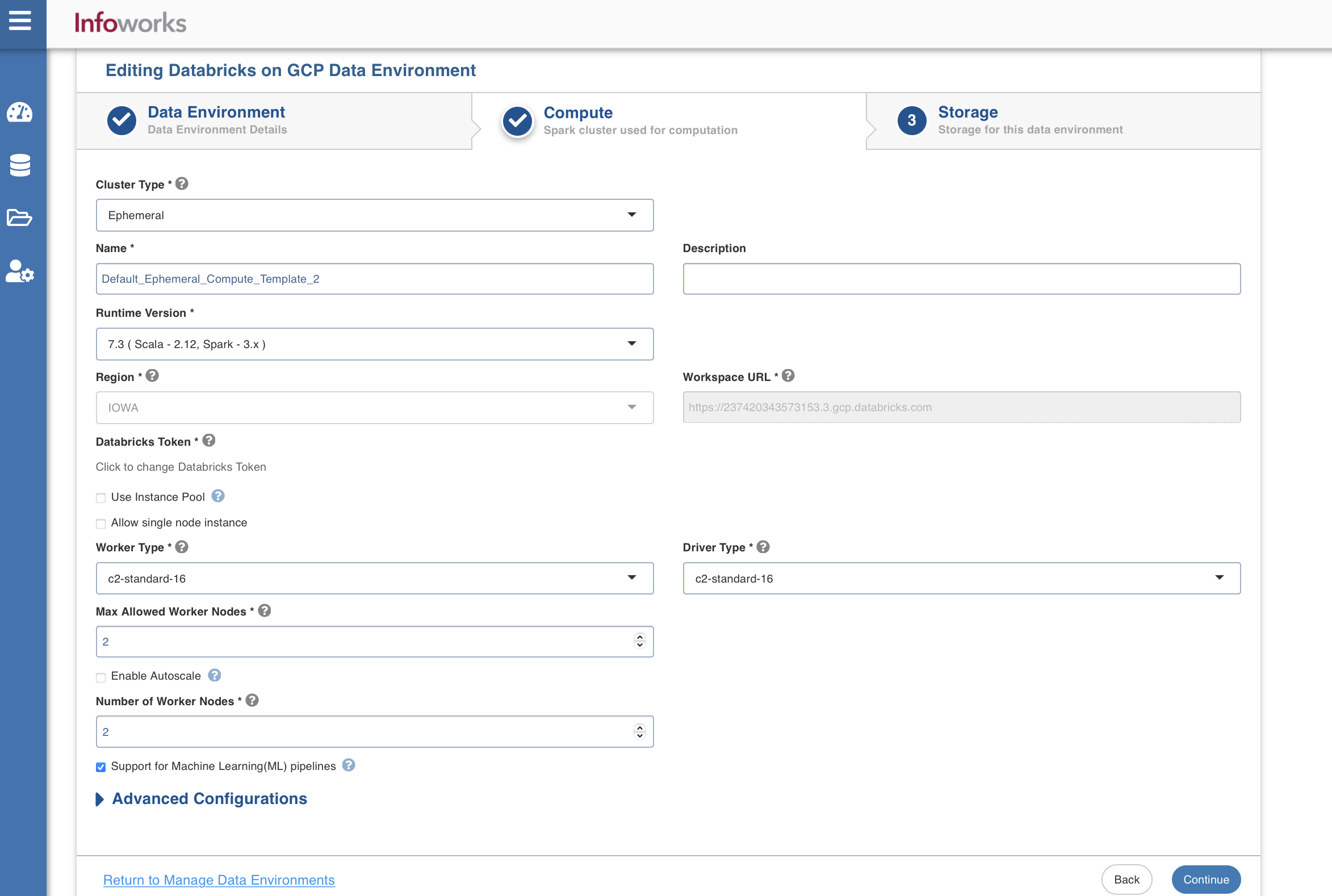Show help for Number of Worker Nodes
The image size is (1332, 896).
click(x=252, y=700)
